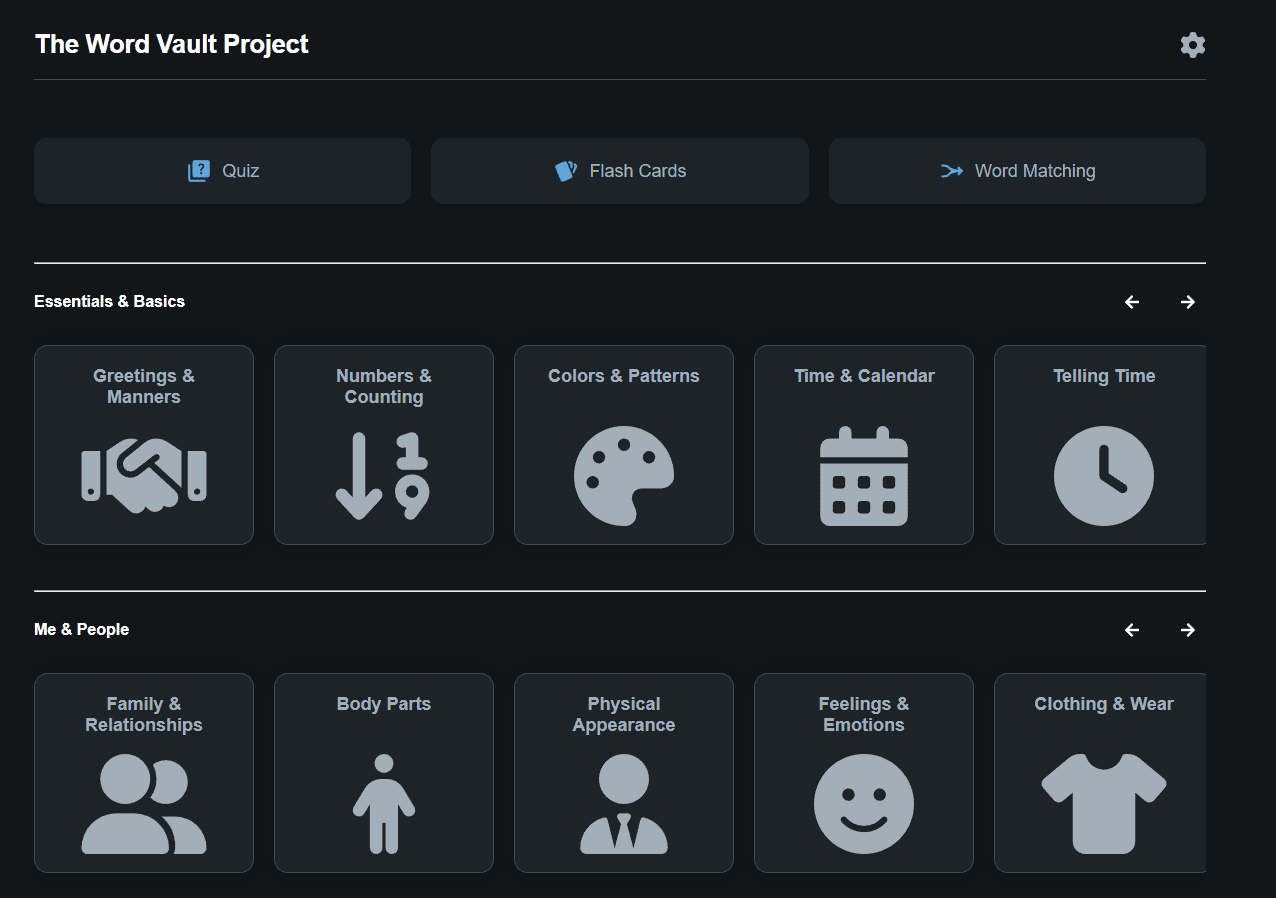Open the Greetings & Manners category

[x=144, y=445]
